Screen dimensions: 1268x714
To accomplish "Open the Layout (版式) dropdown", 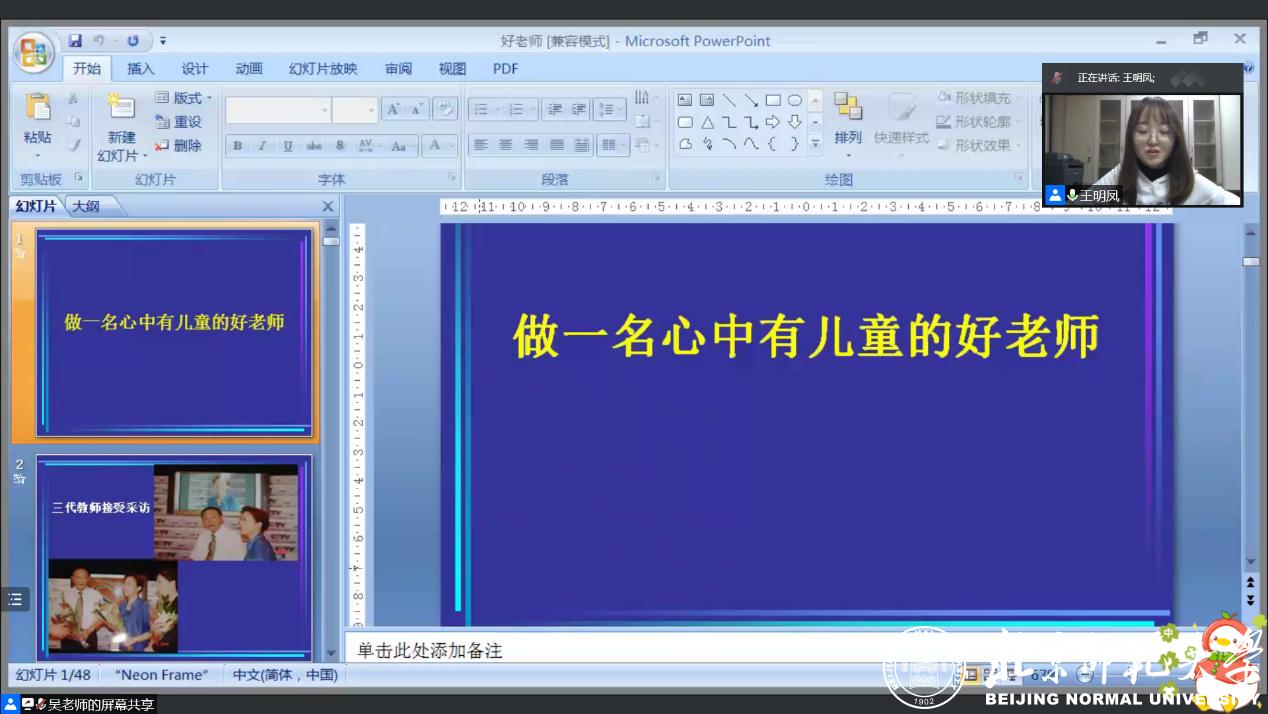I will [x=184, y=98].
